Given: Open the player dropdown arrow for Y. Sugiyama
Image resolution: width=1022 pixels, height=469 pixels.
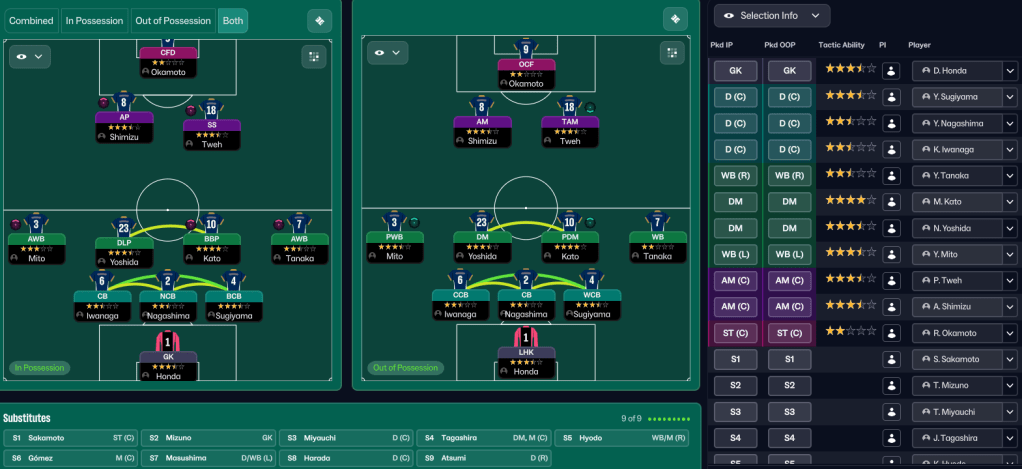Looking at the screenshot, I should [1009, 97].
